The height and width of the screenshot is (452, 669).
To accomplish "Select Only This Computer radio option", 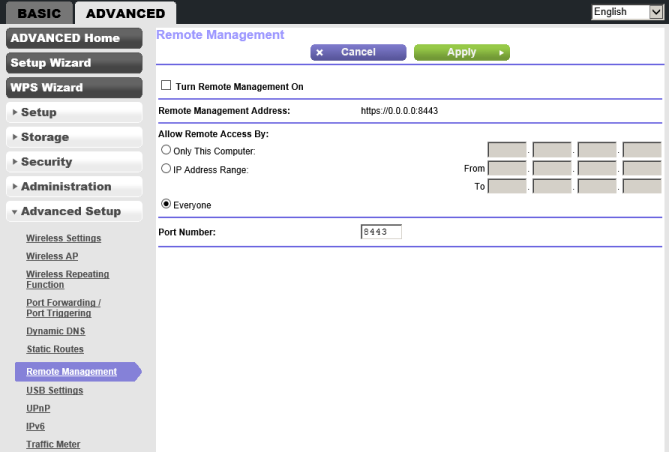I will 166,150.
